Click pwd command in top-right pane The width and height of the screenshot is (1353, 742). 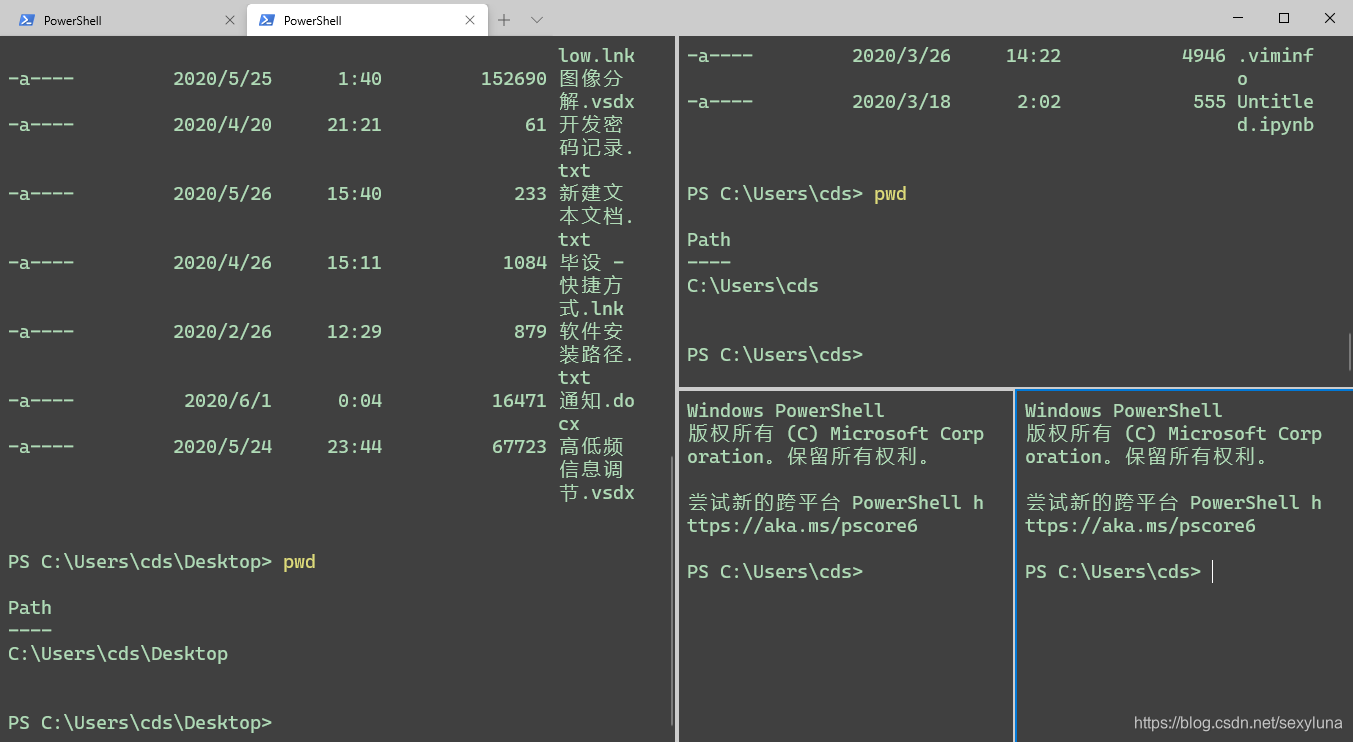(x=890, y=194)
